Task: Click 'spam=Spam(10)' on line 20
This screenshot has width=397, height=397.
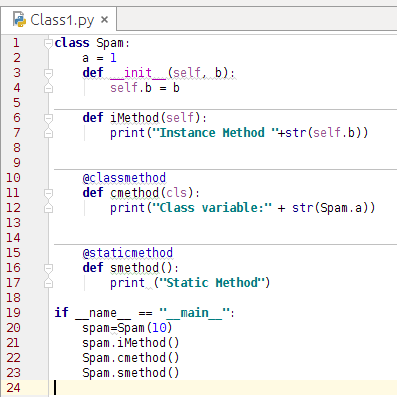Action: pos(127,328)
